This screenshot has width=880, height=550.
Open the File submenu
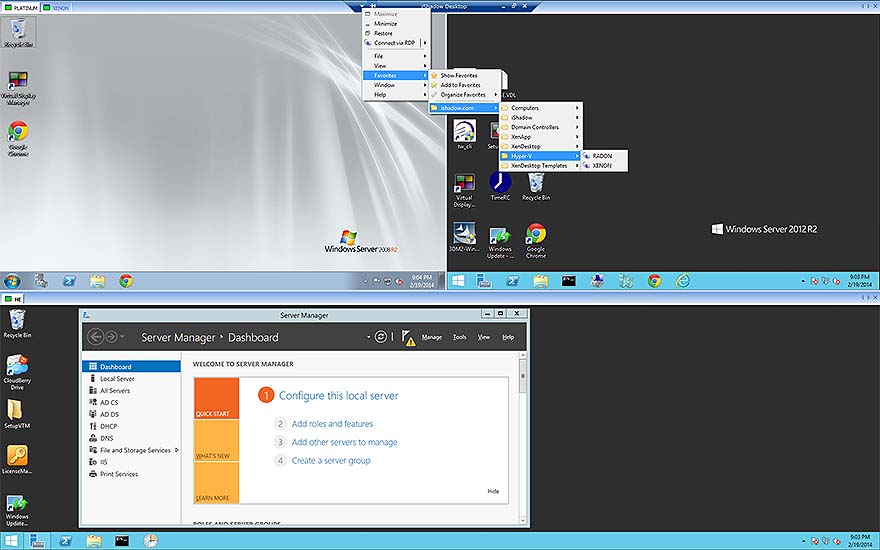[396, 56]
